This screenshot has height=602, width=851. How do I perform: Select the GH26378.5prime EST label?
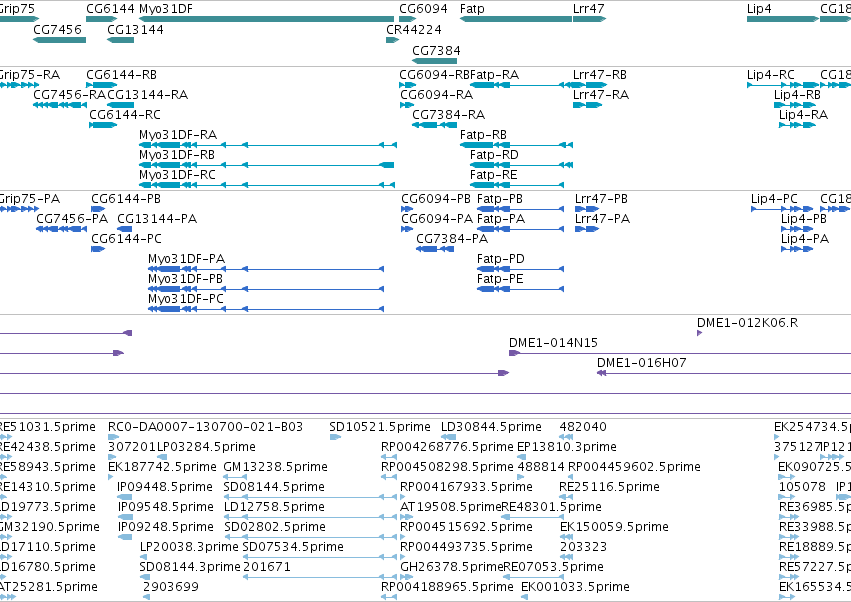coord(452,567)
